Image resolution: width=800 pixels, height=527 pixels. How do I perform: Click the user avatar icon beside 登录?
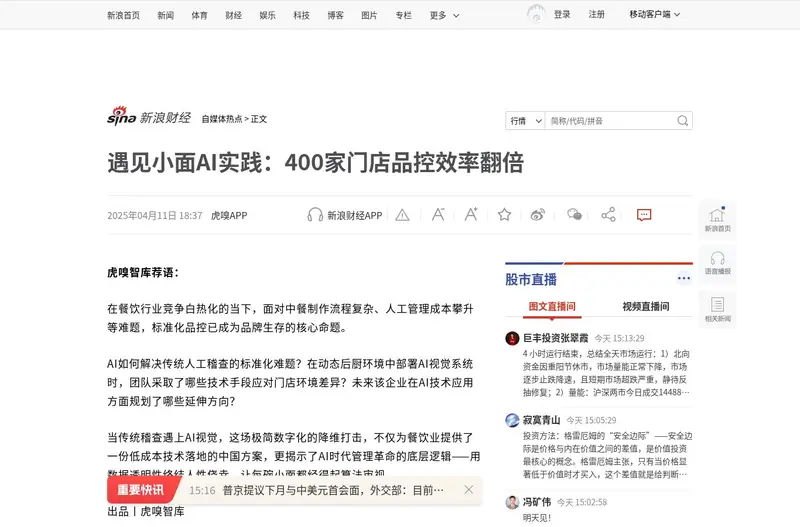pyautogui.click(x=536, y=14)
